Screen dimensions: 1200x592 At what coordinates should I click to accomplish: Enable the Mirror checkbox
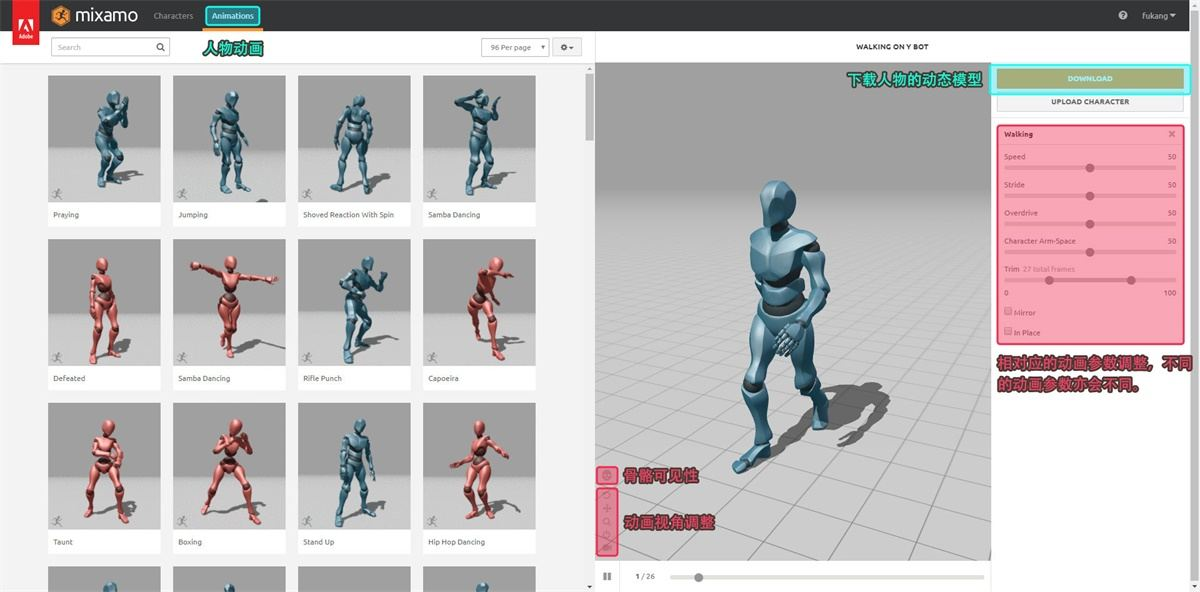pyautogui.click(x=1008, y=312)
